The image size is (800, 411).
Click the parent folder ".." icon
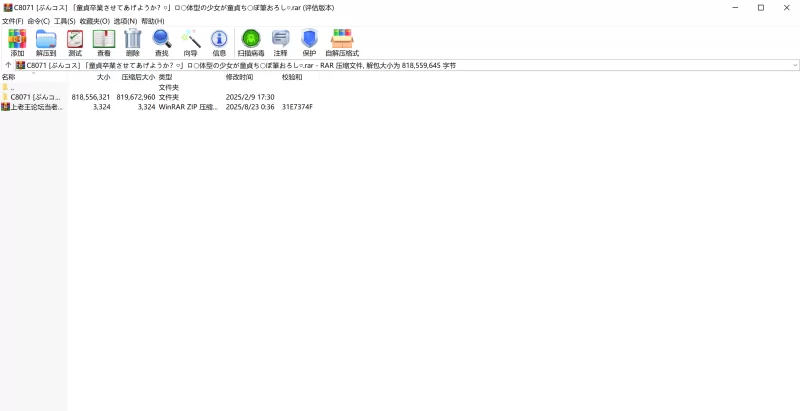(5, 88)
